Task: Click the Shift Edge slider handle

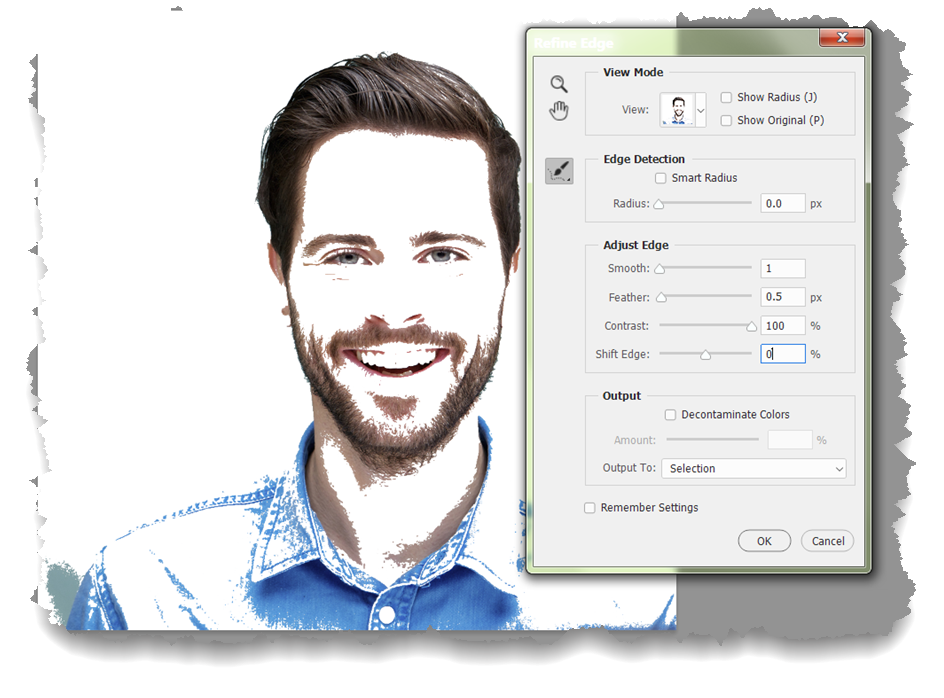Action: pyautogui.click(x=705, y=355)
